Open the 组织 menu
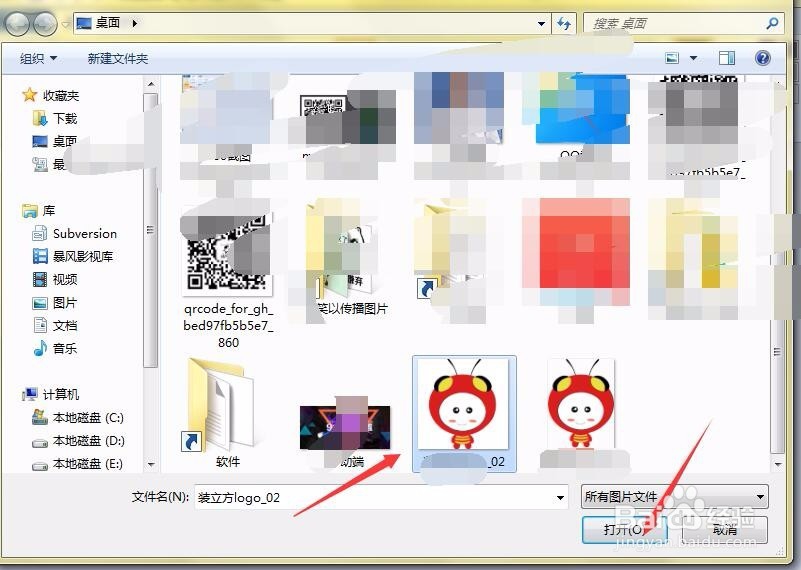The image size is (801, 570). coord(38,58)
